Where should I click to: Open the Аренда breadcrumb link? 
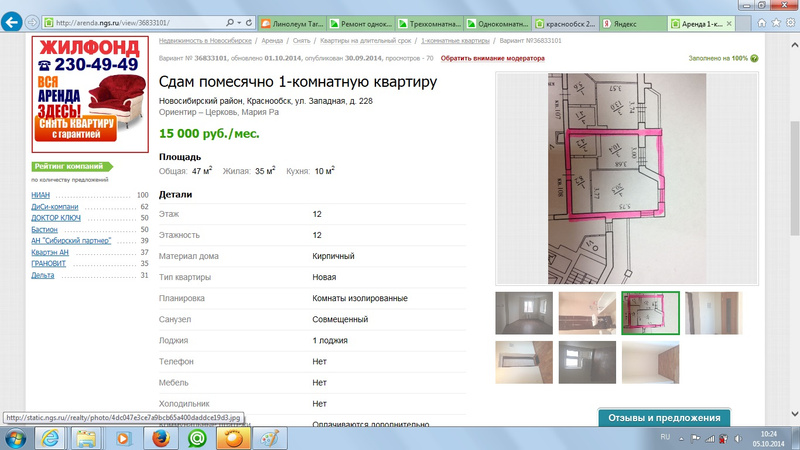tap(272, 41)
